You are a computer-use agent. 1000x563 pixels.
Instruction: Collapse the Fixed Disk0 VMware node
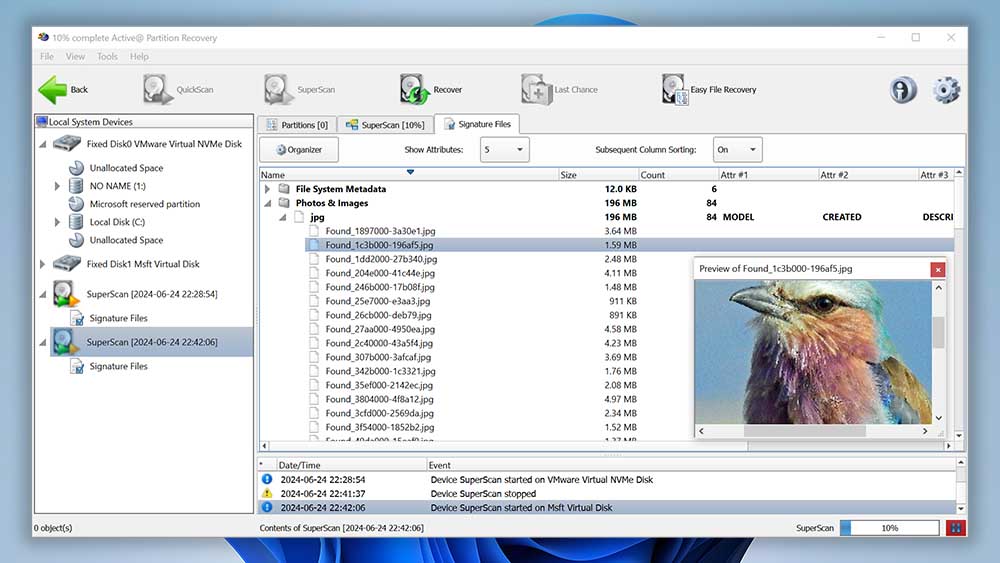[x=43, y=145]
